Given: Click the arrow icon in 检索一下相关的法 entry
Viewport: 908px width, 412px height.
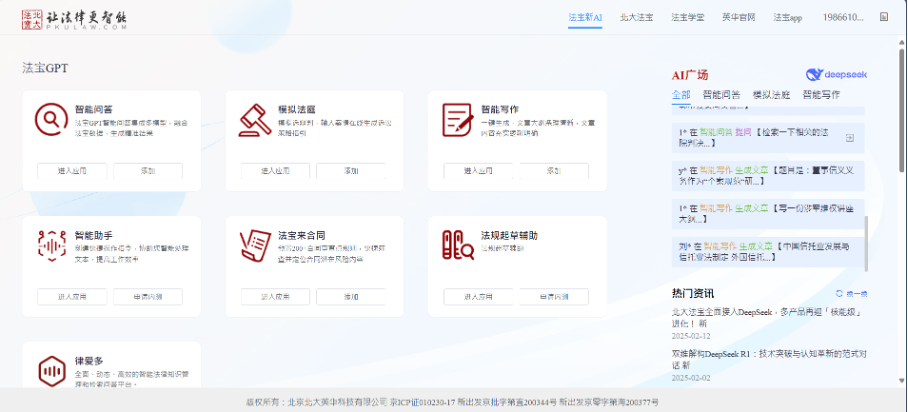Looking at the screenshot, I should click(x=850, y=138).
